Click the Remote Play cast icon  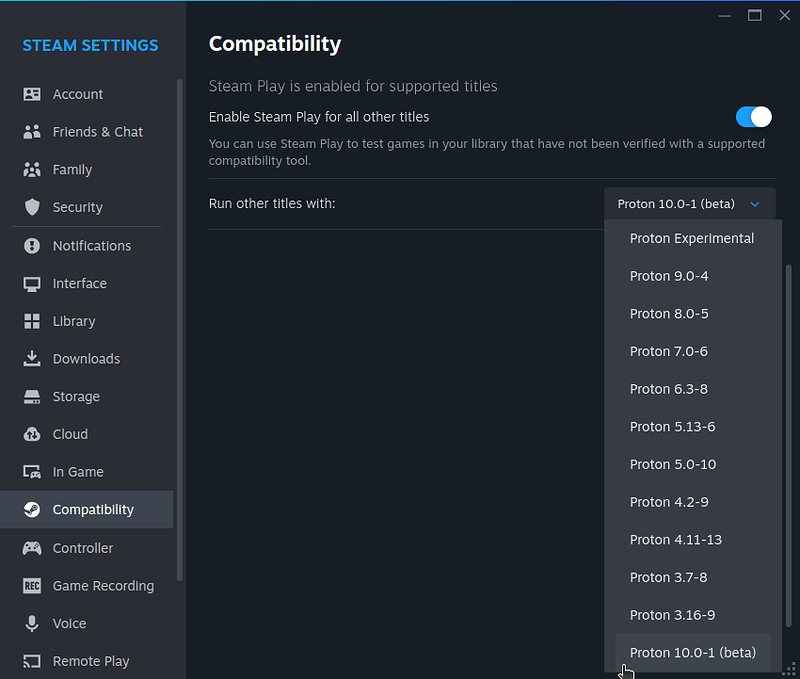click(32, 661)
